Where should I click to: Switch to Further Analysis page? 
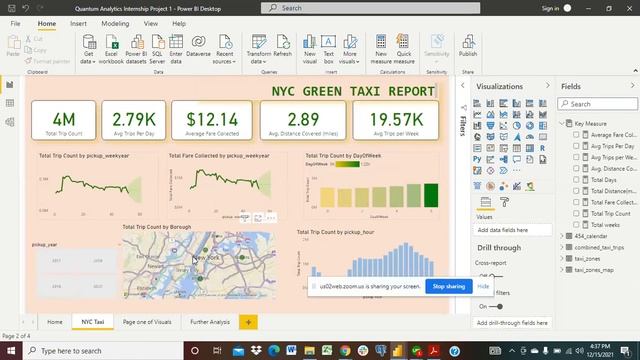[x=210, y=322]
